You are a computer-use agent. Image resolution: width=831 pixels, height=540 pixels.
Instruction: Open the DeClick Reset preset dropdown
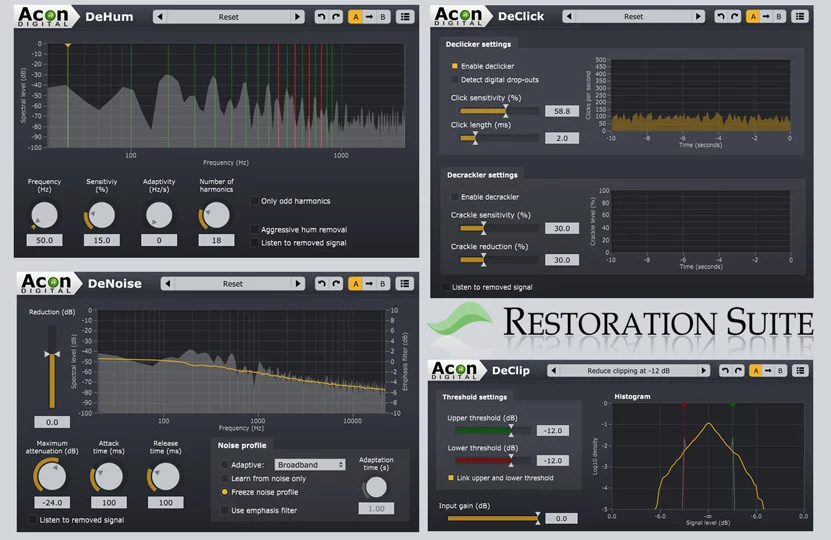pyautogui.click(x=633, y=16)
